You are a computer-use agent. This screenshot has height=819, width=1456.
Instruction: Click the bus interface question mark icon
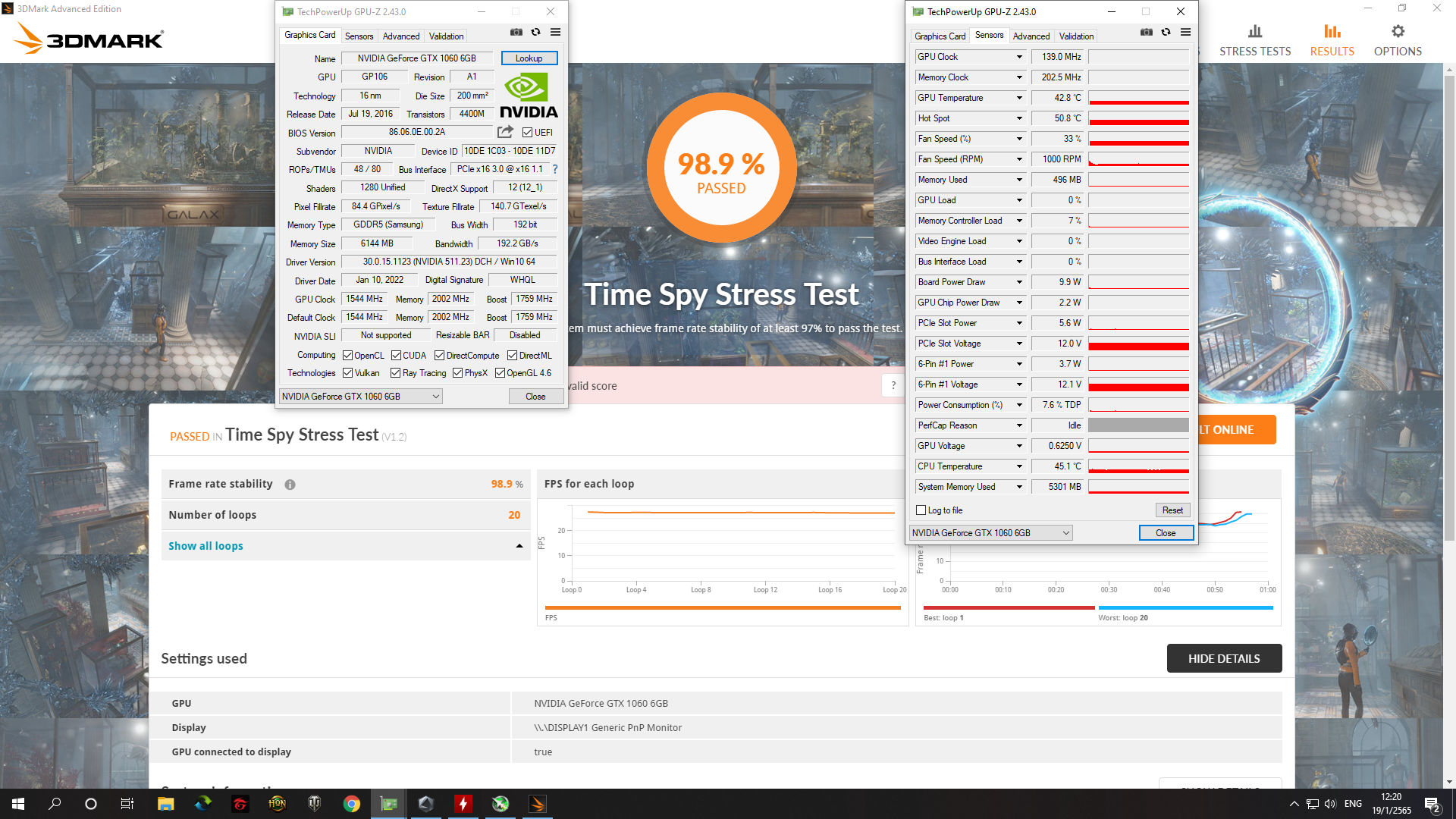[x=555, y=169]
